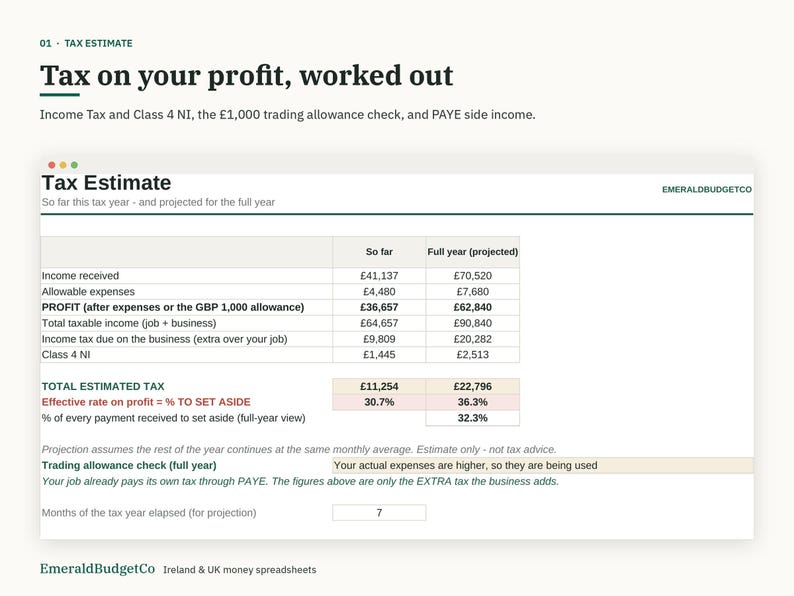
Task: Click the 'Allowable expenses' row label
Action: [x=88, y=292]
